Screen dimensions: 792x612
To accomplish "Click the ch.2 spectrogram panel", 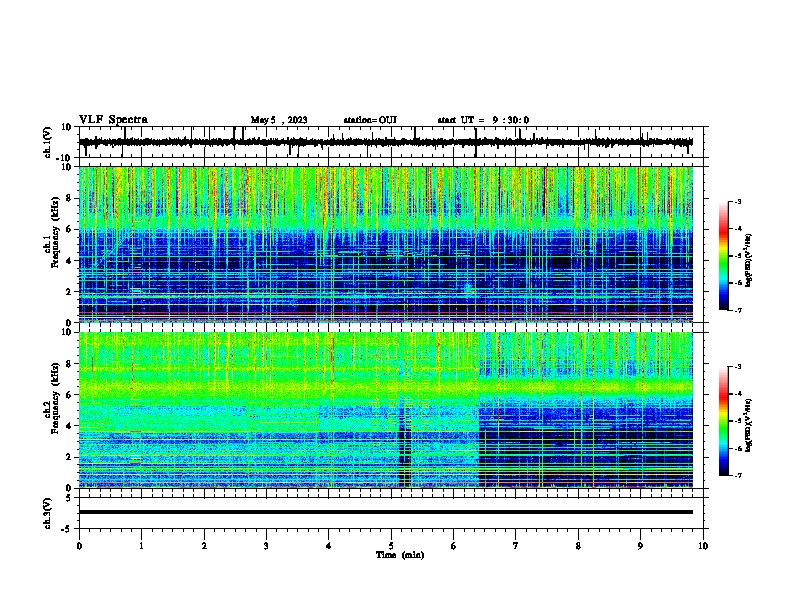I will click(385, 410).
